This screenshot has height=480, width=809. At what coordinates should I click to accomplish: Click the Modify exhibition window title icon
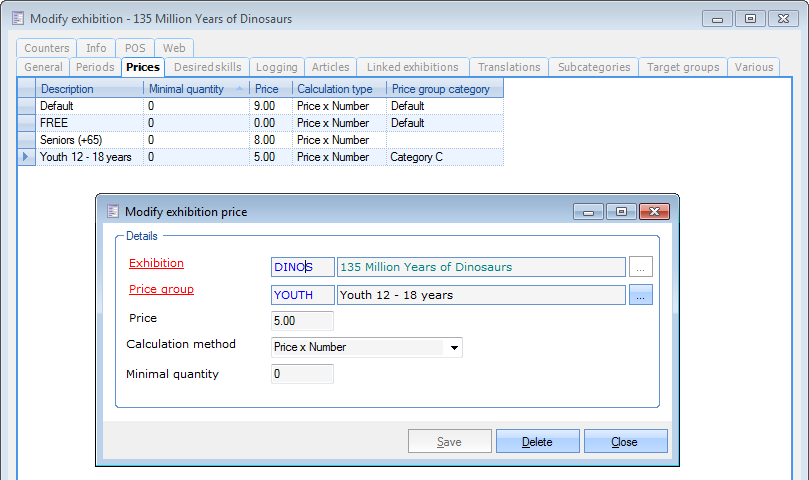17,19
